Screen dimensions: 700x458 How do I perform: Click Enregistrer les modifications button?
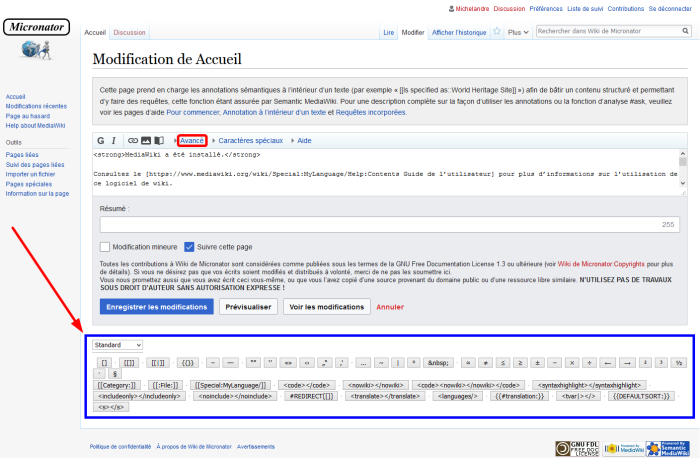157,307
